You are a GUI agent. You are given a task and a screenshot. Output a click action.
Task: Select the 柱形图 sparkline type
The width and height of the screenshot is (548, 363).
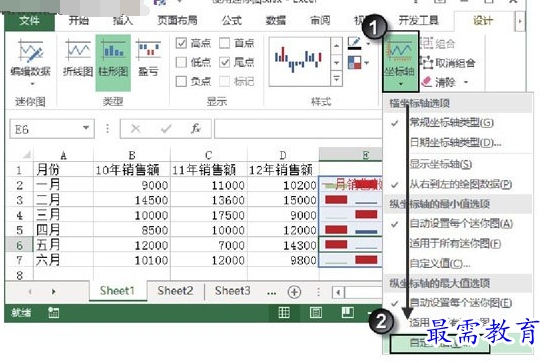pyautogui.click(x=113, y=62)
